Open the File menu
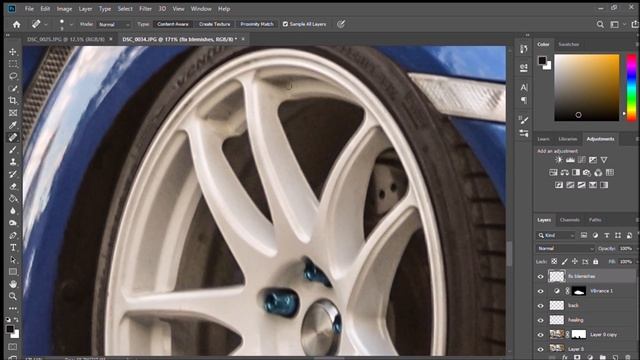 (x=29, y=9)
